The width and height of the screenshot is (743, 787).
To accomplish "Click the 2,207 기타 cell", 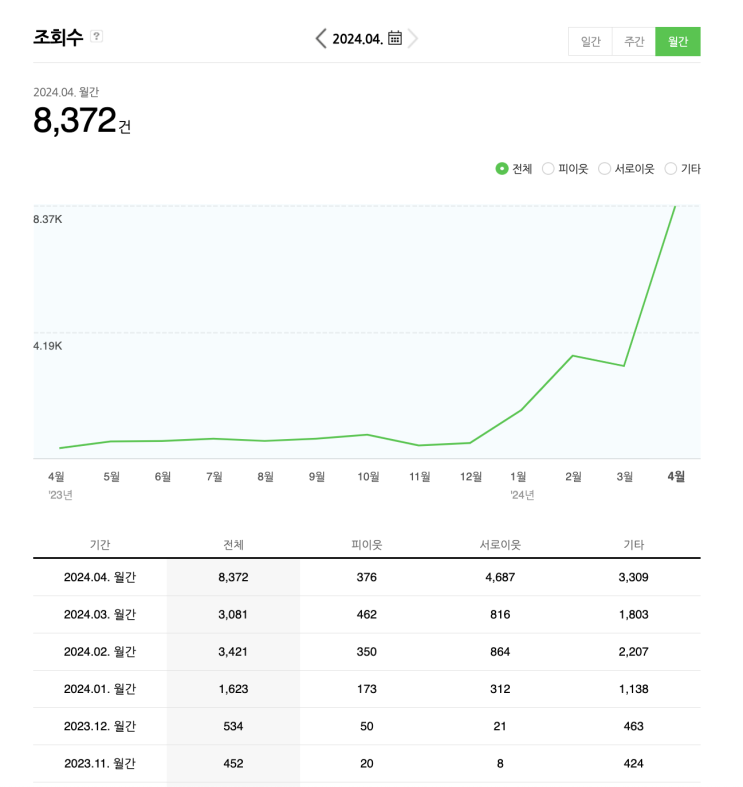I will (x=634, y=651).
